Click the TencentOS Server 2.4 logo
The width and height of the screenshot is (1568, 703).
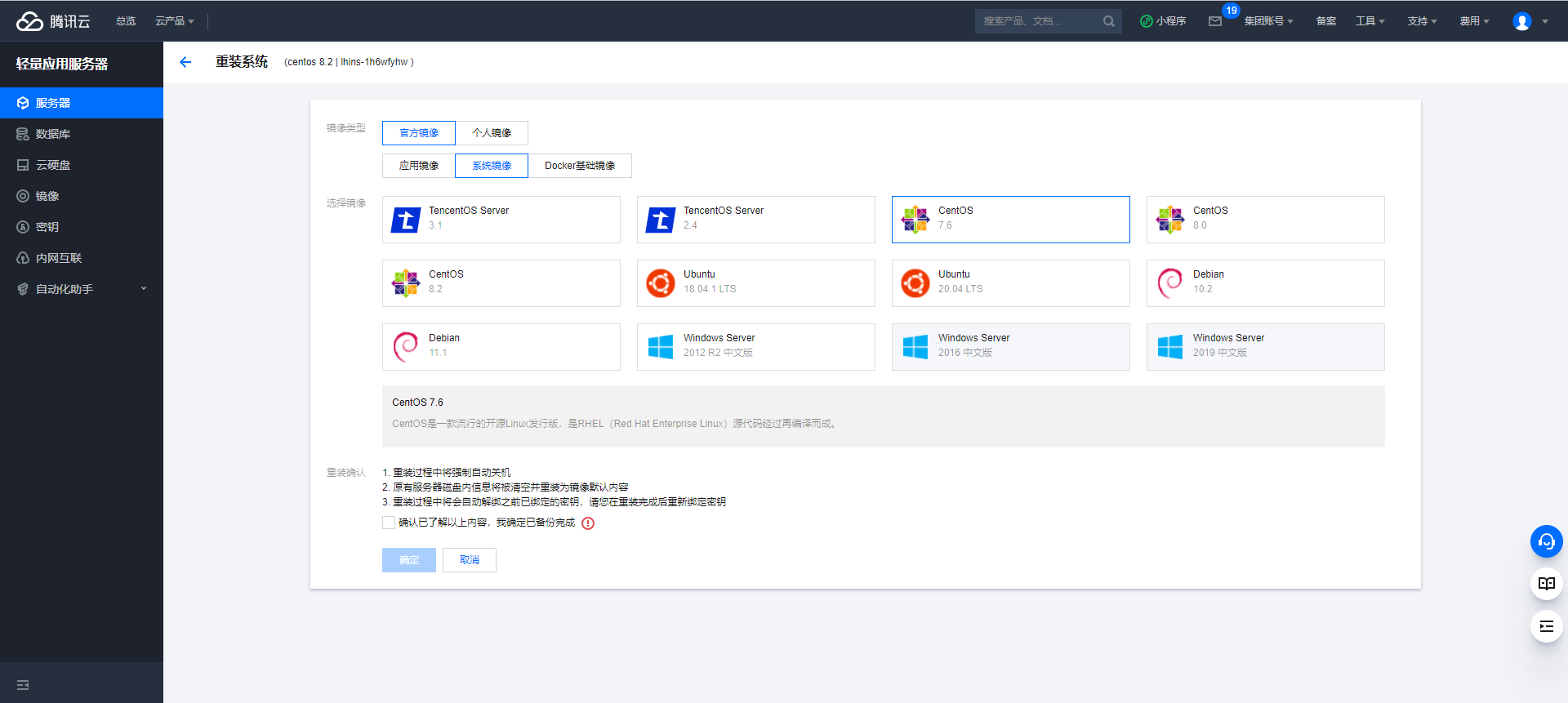[661, 220]
